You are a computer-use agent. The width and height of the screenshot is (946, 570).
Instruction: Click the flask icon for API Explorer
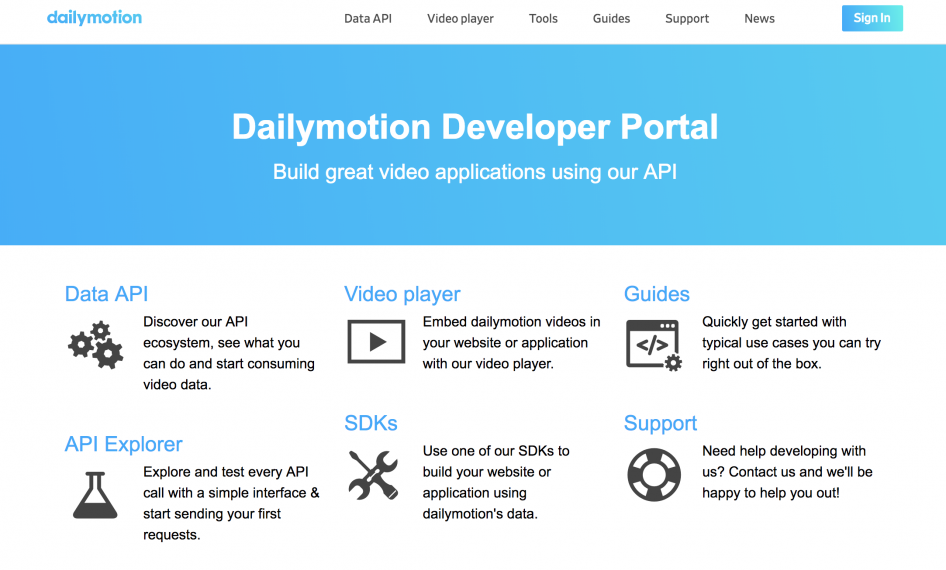coord(95,495)
